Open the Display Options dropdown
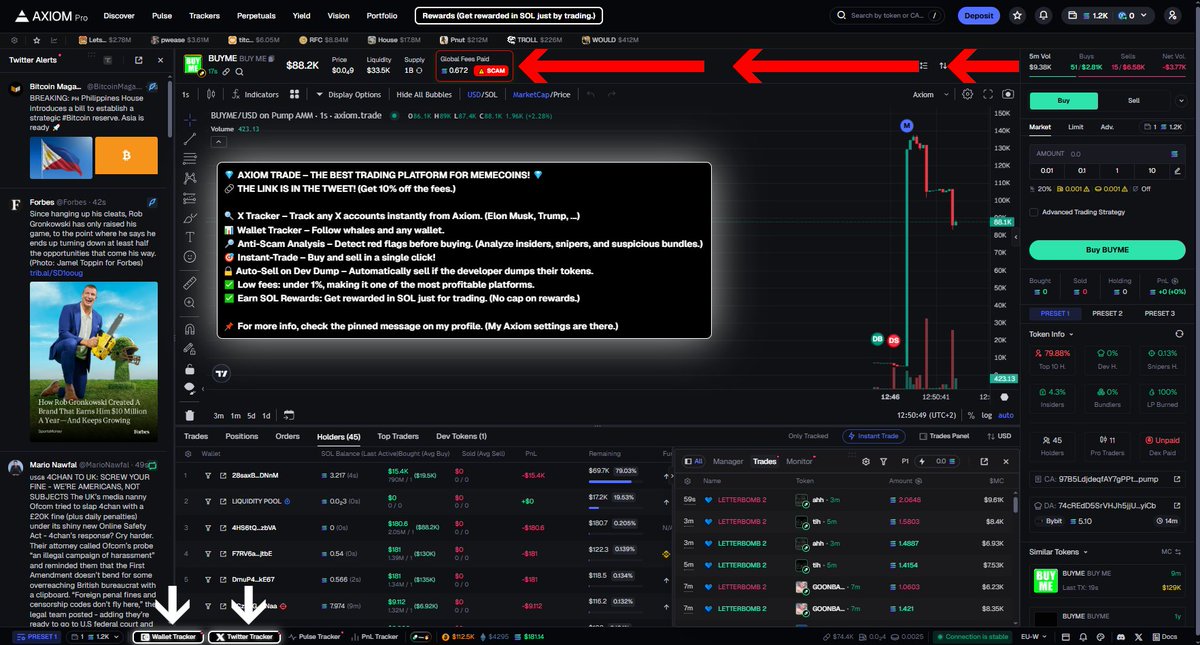Viewport: 1200px width, 645px height. point(349,94)
